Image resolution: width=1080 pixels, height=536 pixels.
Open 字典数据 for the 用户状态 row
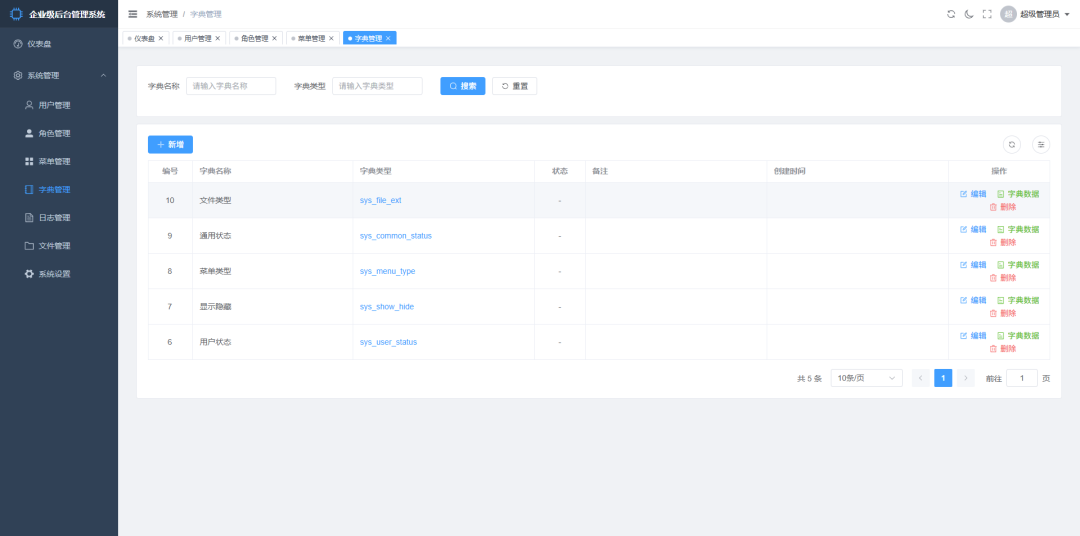1018,336
